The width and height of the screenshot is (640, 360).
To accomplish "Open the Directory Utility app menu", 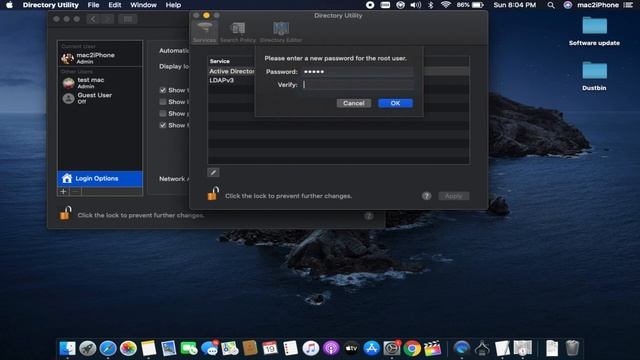I will pos(51,5).
